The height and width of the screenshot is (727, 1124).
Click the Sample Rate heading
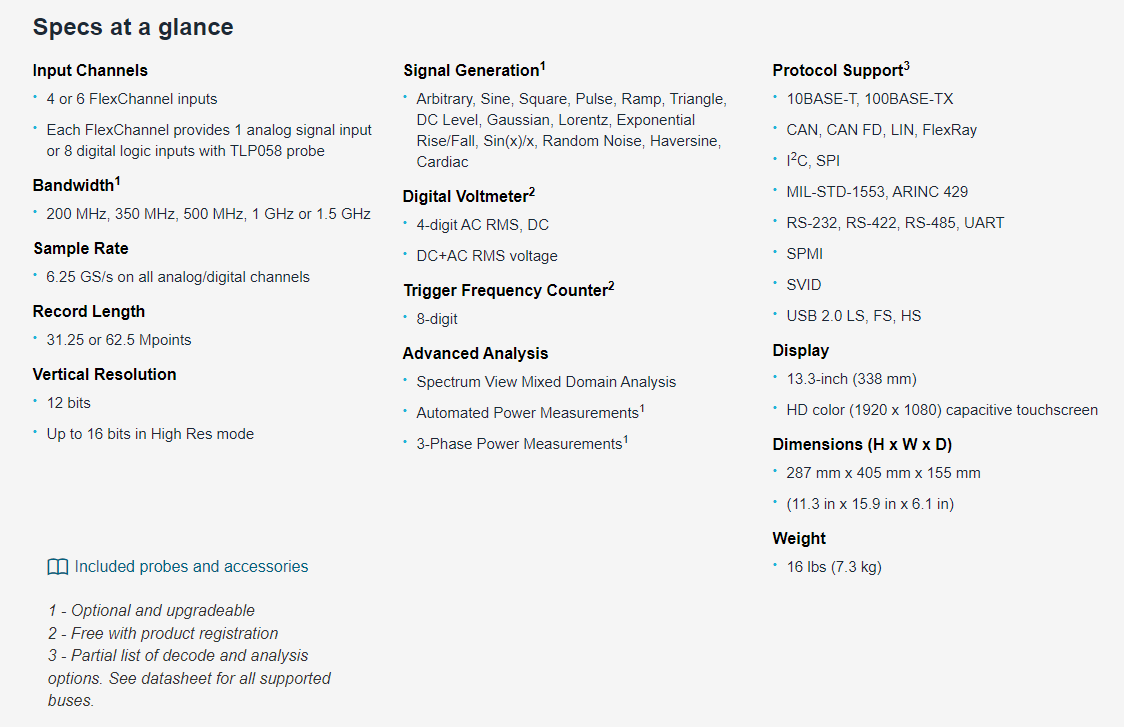pos(81,248)
